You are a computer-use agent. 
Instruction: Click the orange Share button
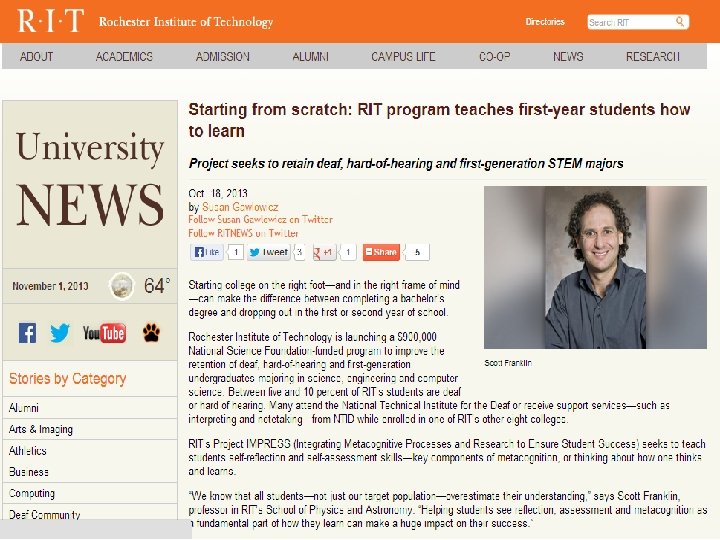381,252
